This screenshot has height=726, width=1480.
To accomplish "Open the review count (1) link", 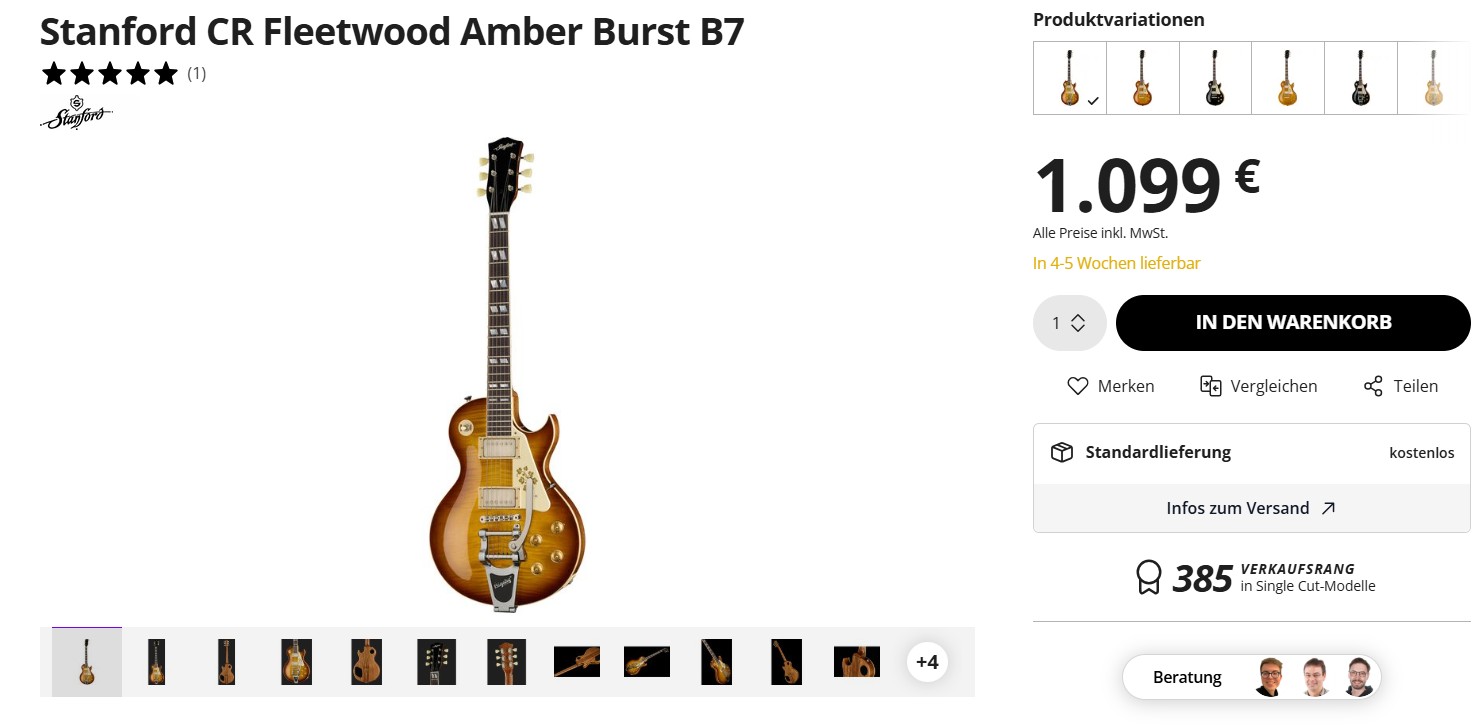I will click(197, 73).
